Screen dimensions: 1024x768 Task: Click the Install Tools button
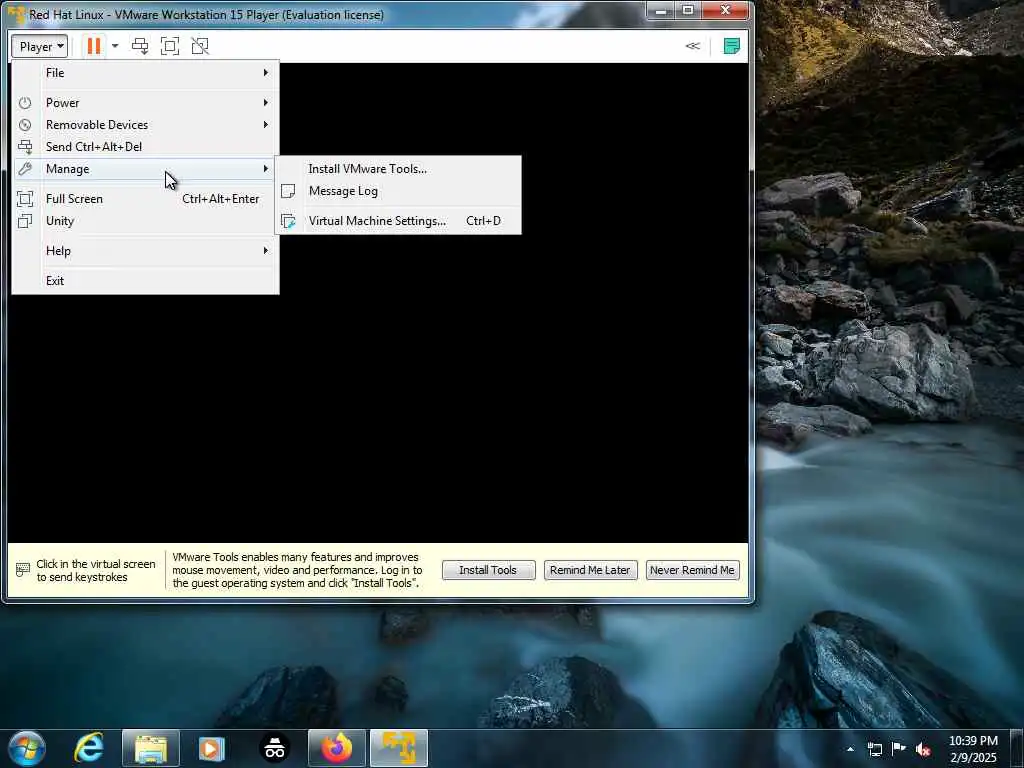tap(488, 570)
